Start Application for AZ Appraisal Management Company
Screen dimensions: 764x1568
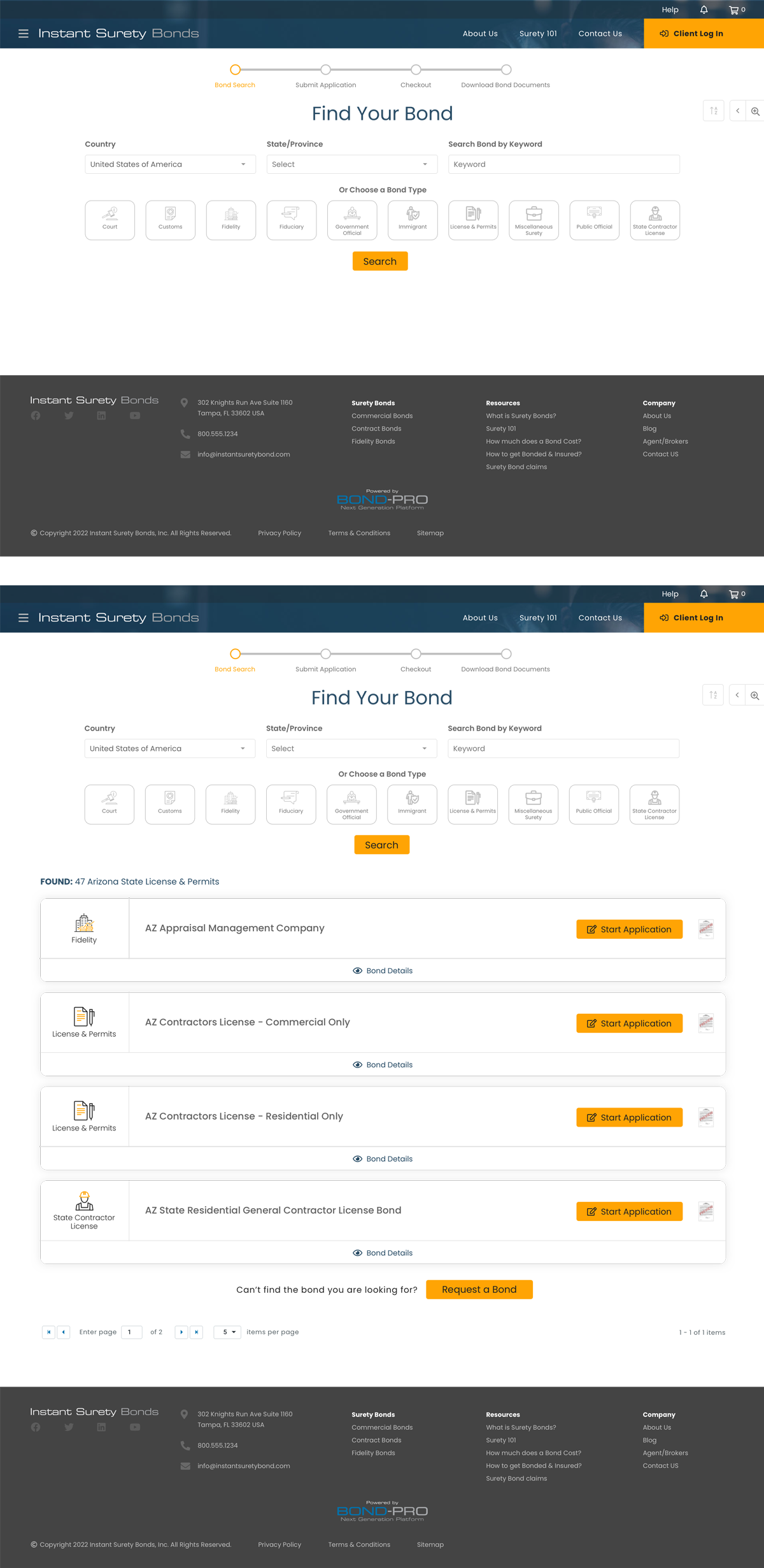coord(629,929)
